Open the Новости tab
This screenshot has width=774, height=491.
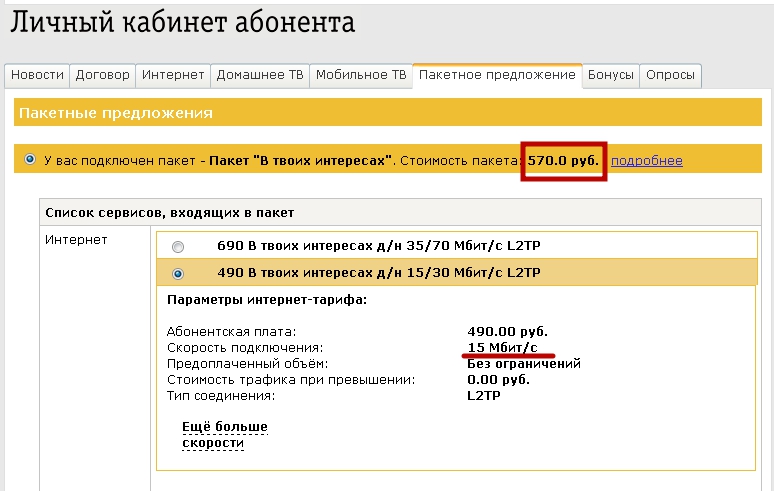tap(37, 76)
